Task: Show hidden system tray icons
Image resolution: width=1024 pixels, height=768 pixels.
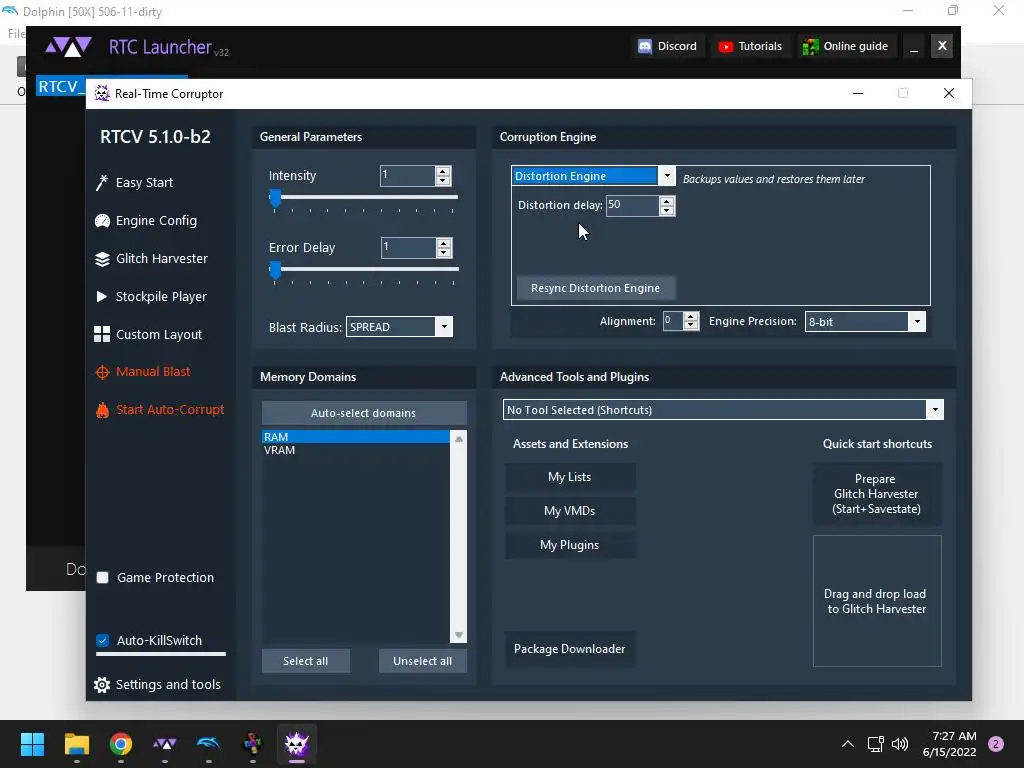Action: pos(848,744)
